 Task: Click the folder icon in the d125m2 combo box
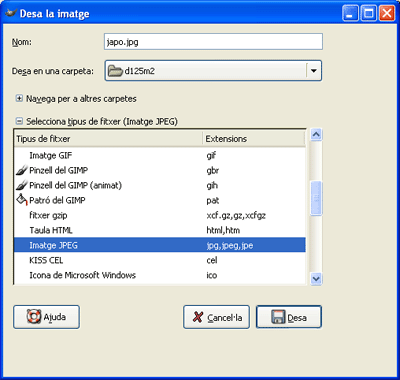point(115,71)
